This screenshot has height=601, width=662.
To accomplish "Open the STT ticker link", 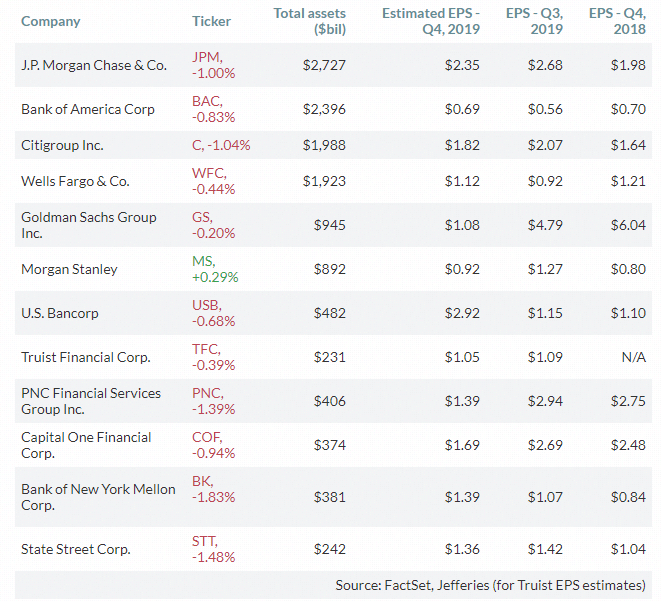I will click(x=206, y=541).
